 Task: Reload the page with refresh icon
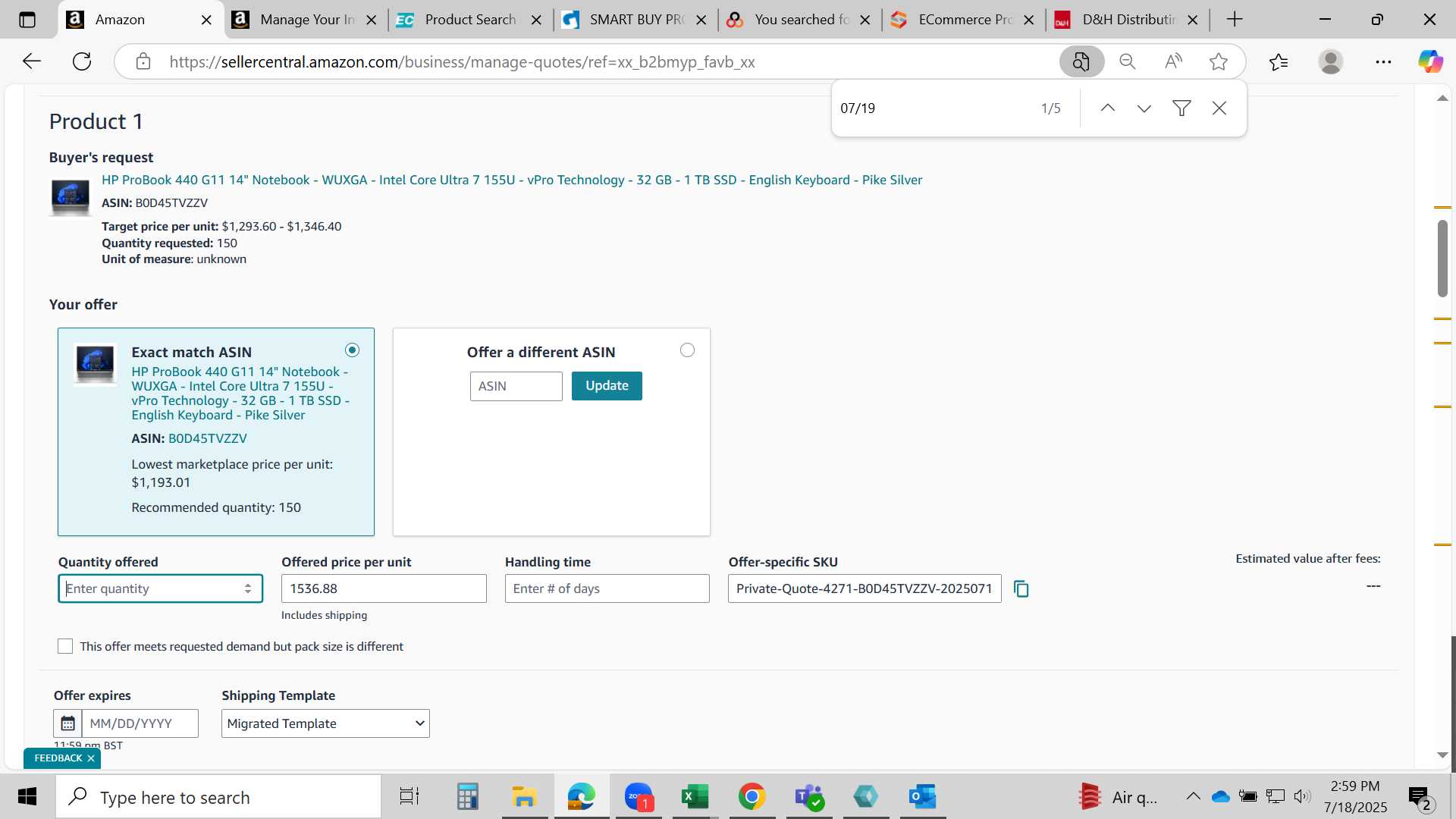click(x=82, y=61)
